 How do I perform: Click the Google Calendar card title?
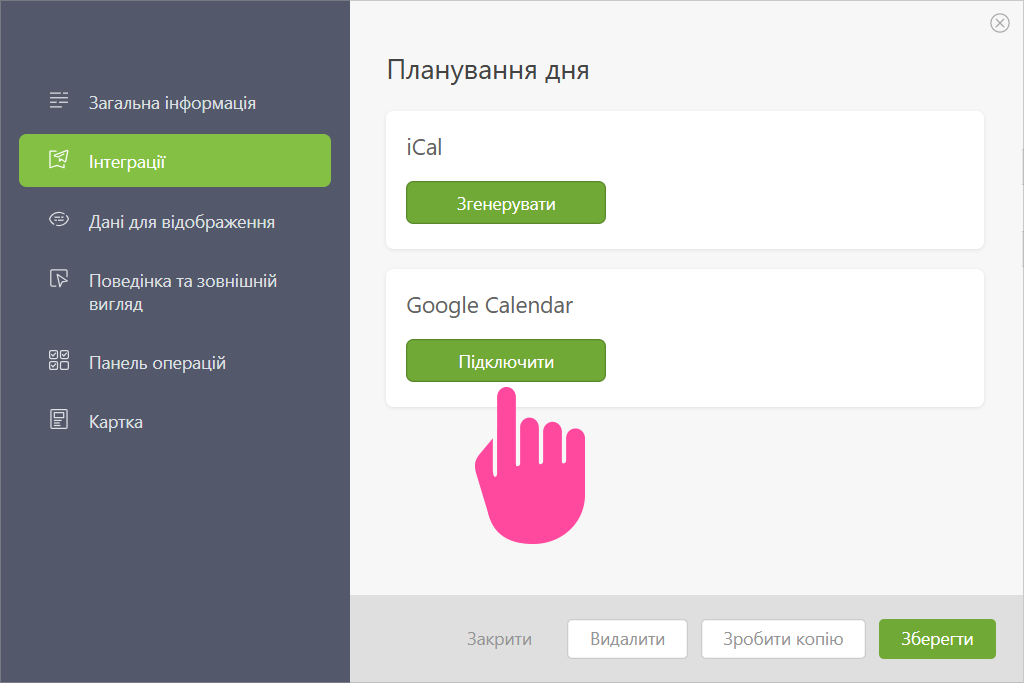(490, 306)
